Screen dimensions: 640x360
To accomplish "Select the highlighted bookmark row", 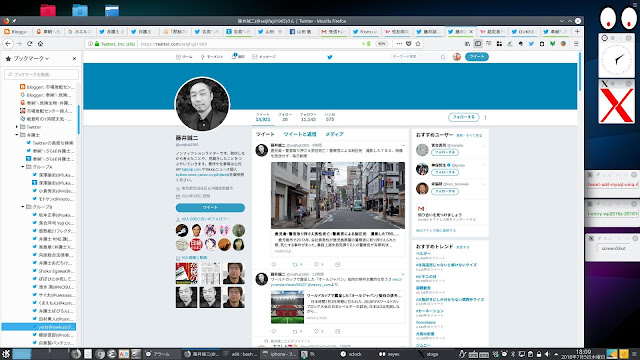I will click(x=39, y=327).
